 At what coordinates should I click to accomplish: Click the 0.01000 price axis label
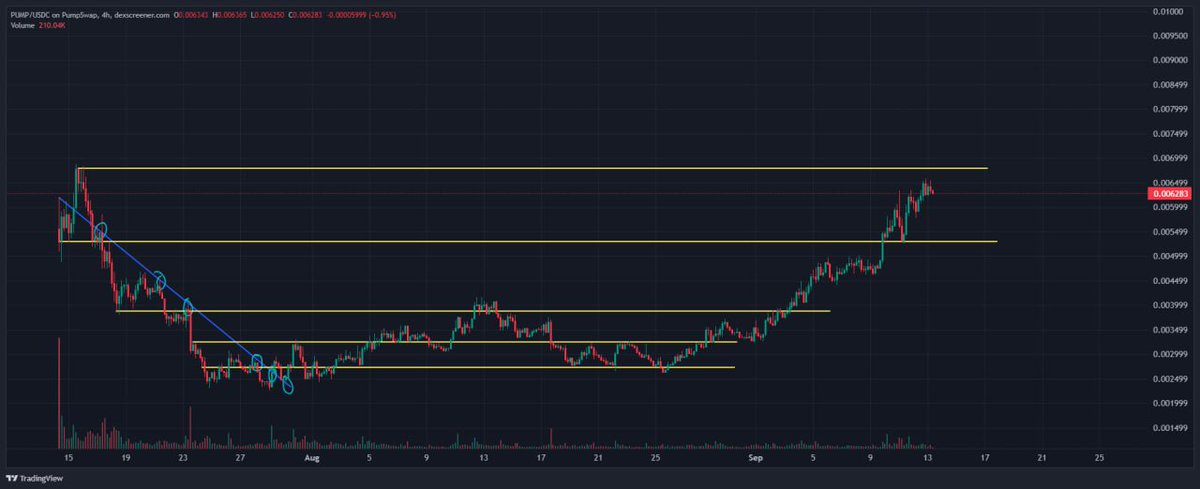pyautogui.click(x=1167, y=11)
